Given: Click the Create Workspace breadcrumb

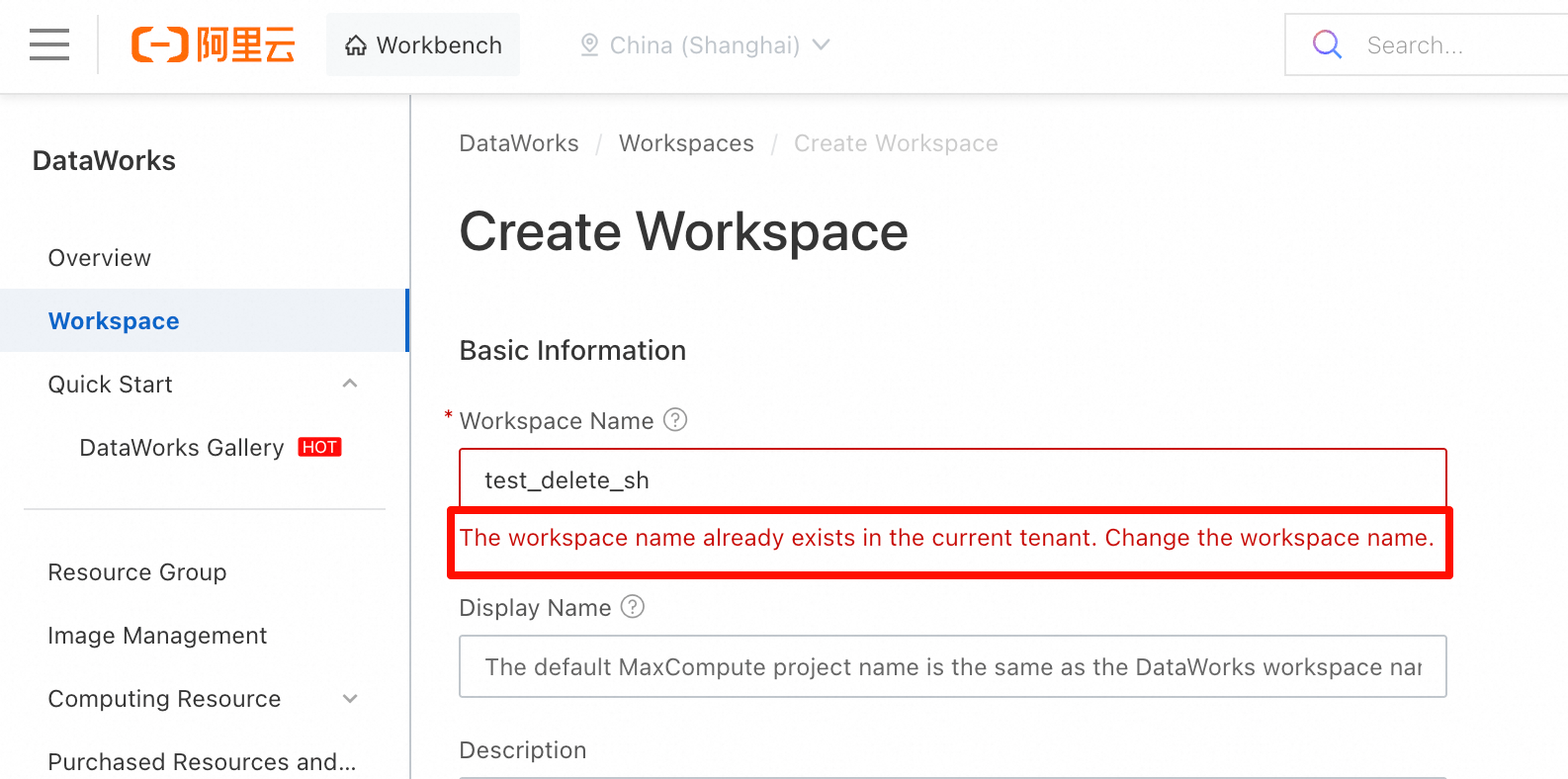Looking at the screenshot, I should click(x=896, y=143).
